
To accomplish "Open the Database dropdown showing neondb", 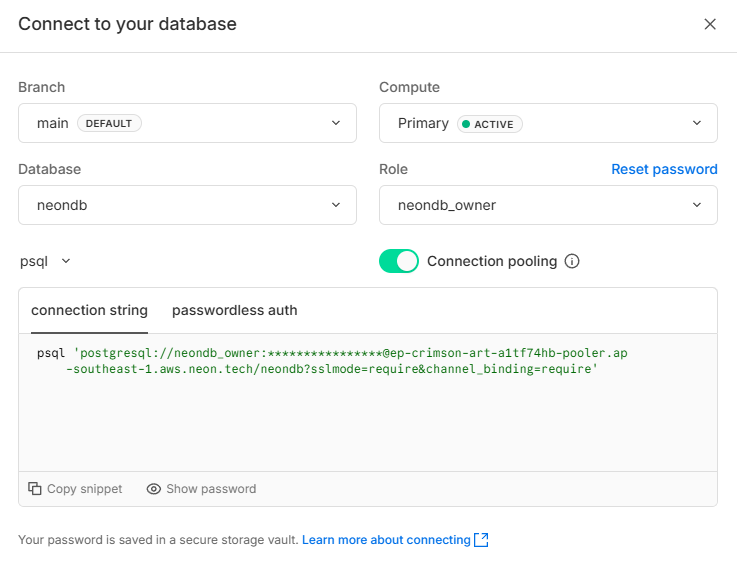I will click(187, 205).
